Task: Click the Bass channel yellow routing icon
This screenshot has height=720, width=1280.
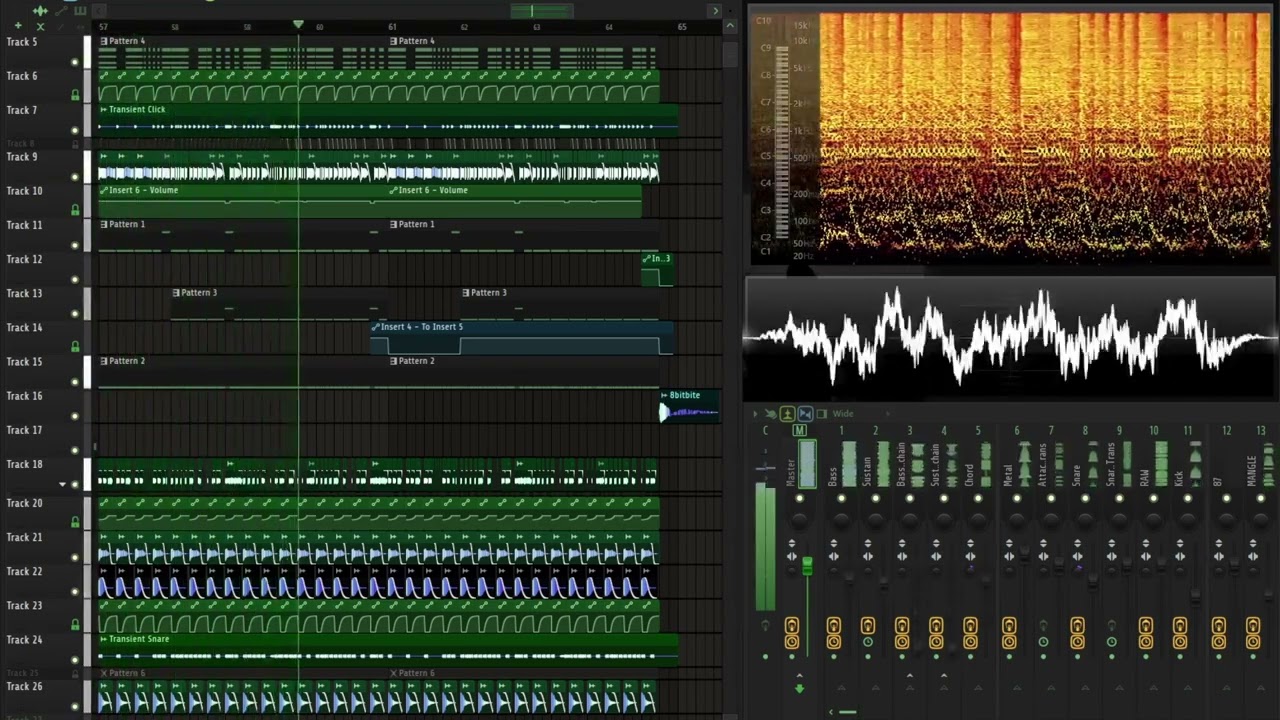Action: [833, 625]
